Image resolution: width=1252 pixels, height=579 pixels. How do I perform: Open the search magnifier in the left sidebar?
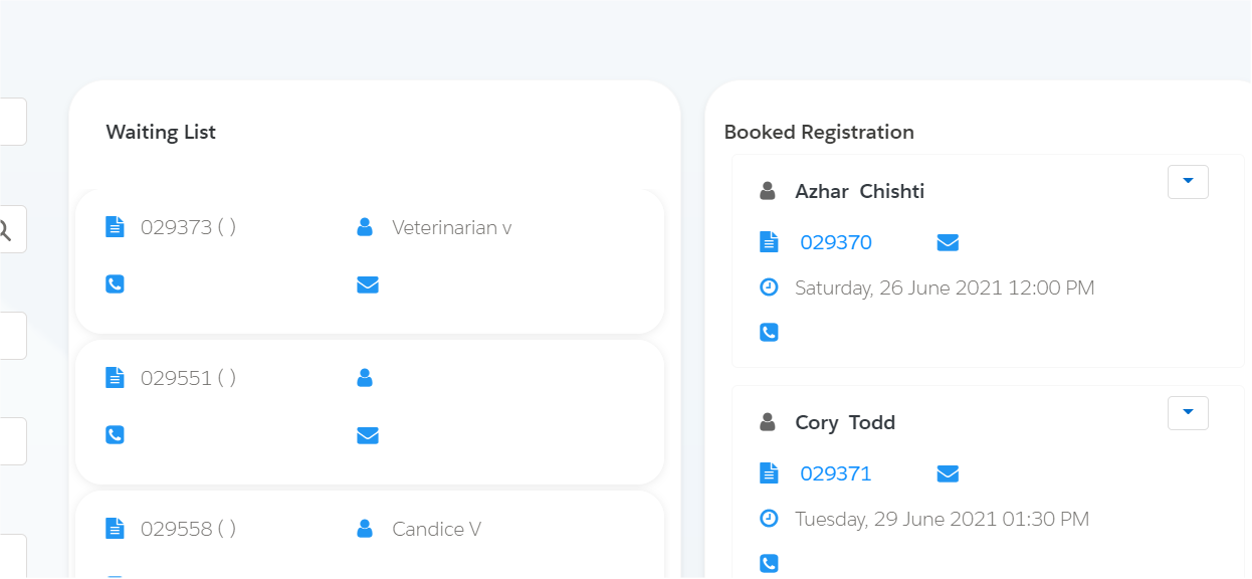7,229
